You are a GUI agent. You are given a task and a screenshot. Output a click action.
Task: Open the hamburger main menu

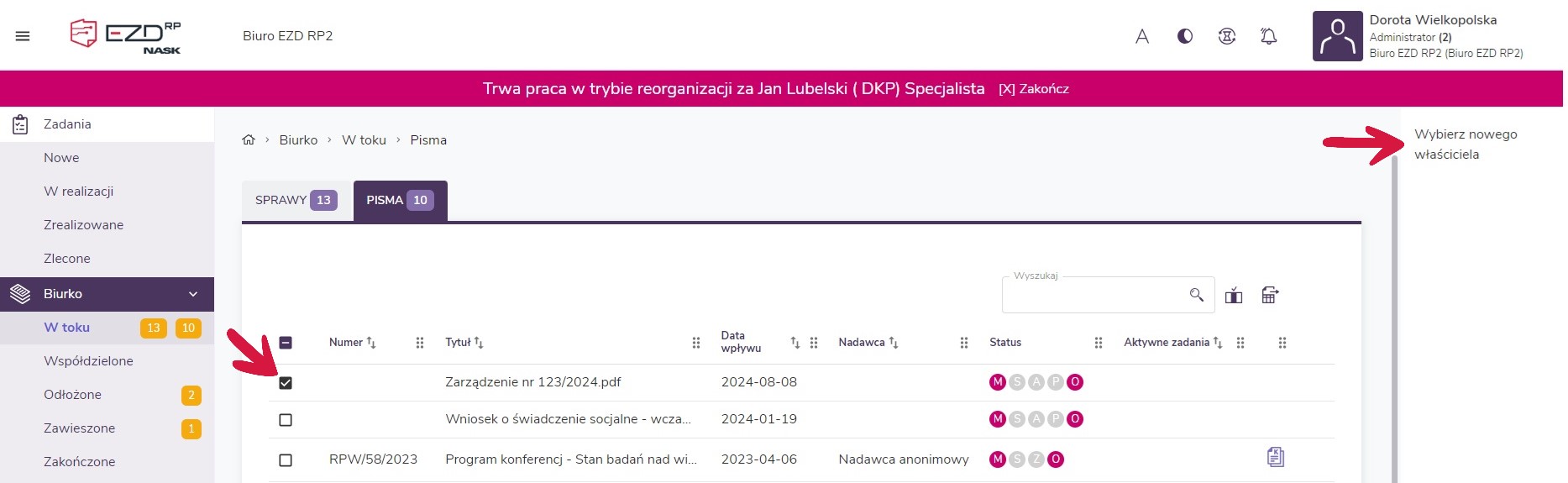coord(23,36)
